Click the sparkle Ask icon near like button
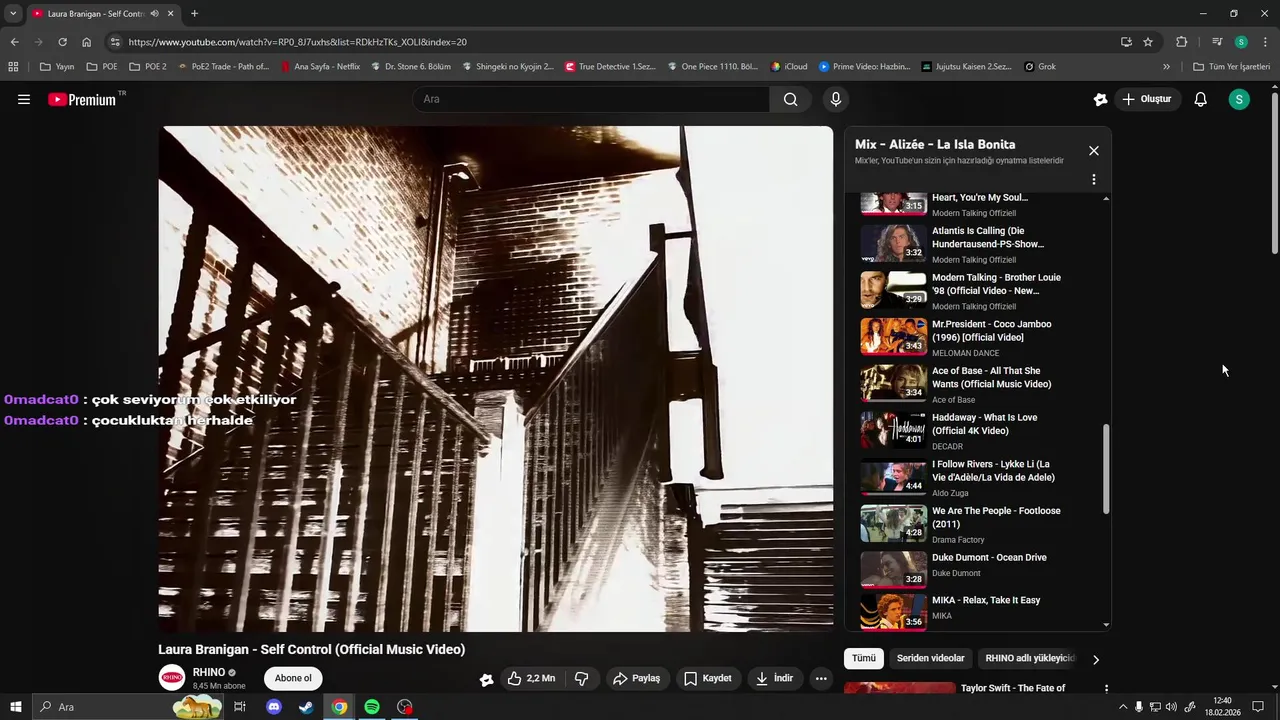The height and width of the screenshot is (720, 1280). 486,679
